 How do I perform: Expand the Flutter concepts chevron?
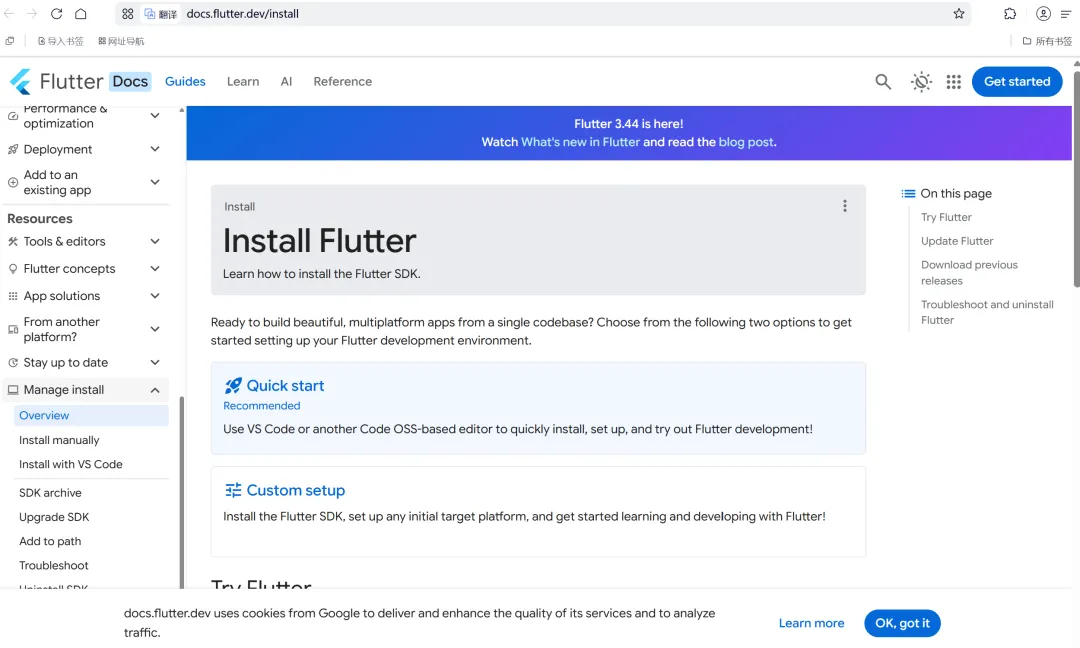155,269
